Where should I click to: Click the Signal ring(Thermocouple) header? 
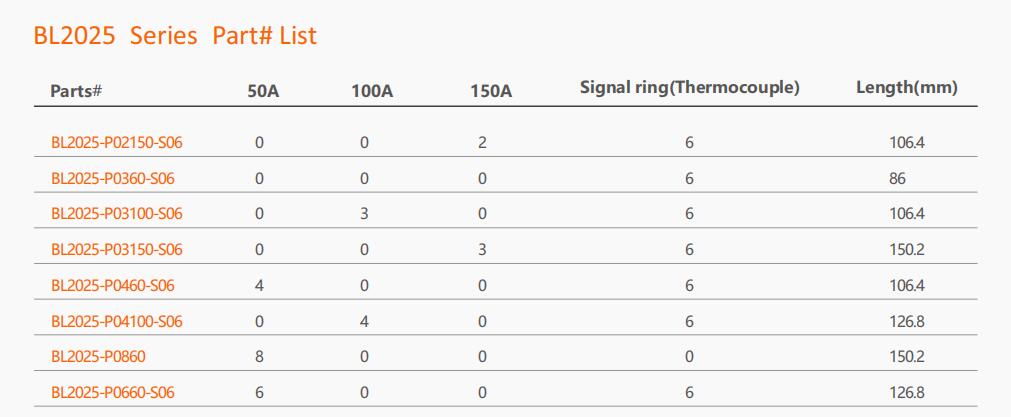pos(690,88)
